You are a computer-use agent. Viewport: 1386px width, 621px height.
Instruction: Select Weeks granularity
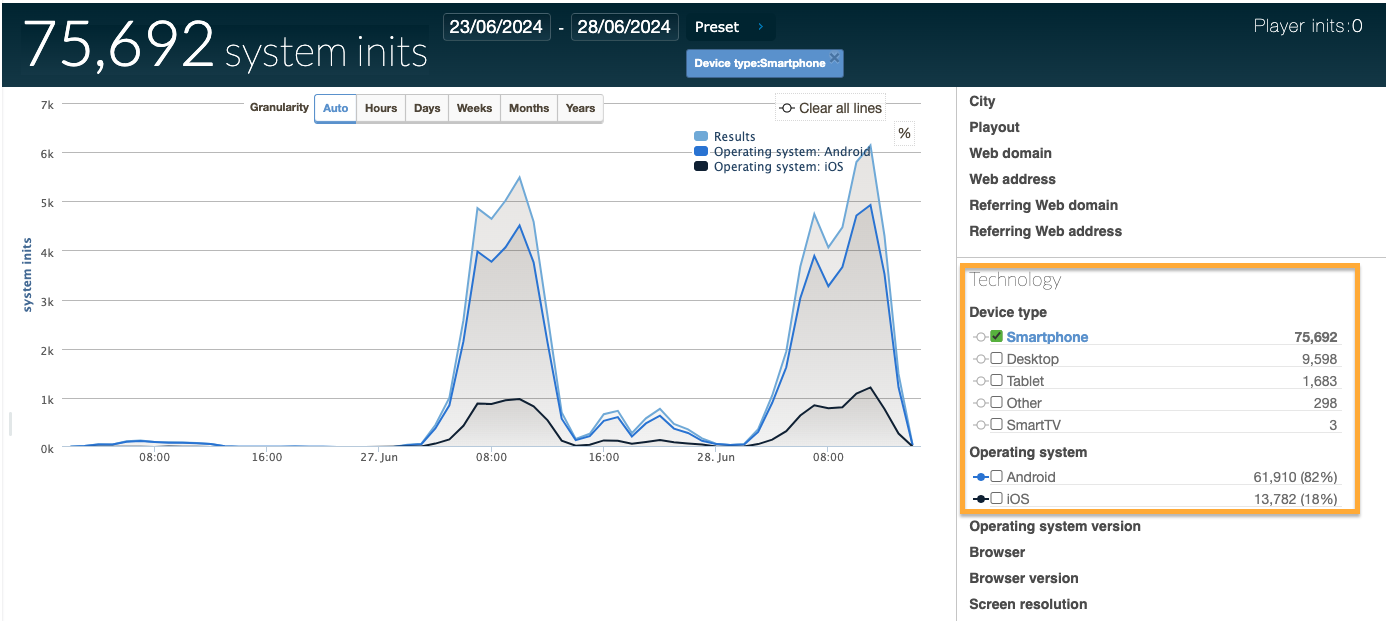475,108
